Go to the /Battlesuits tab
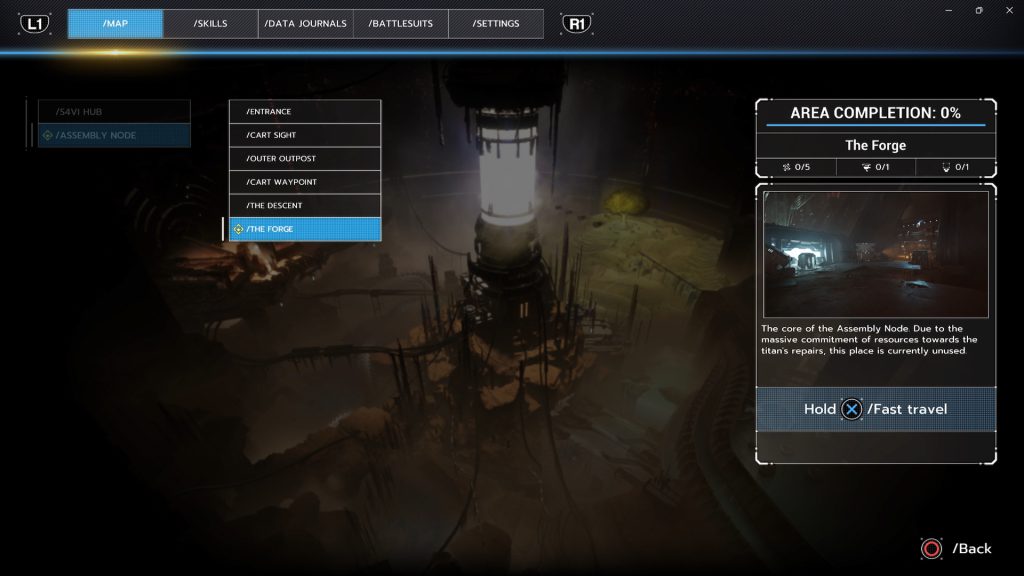 click(400, 24)
